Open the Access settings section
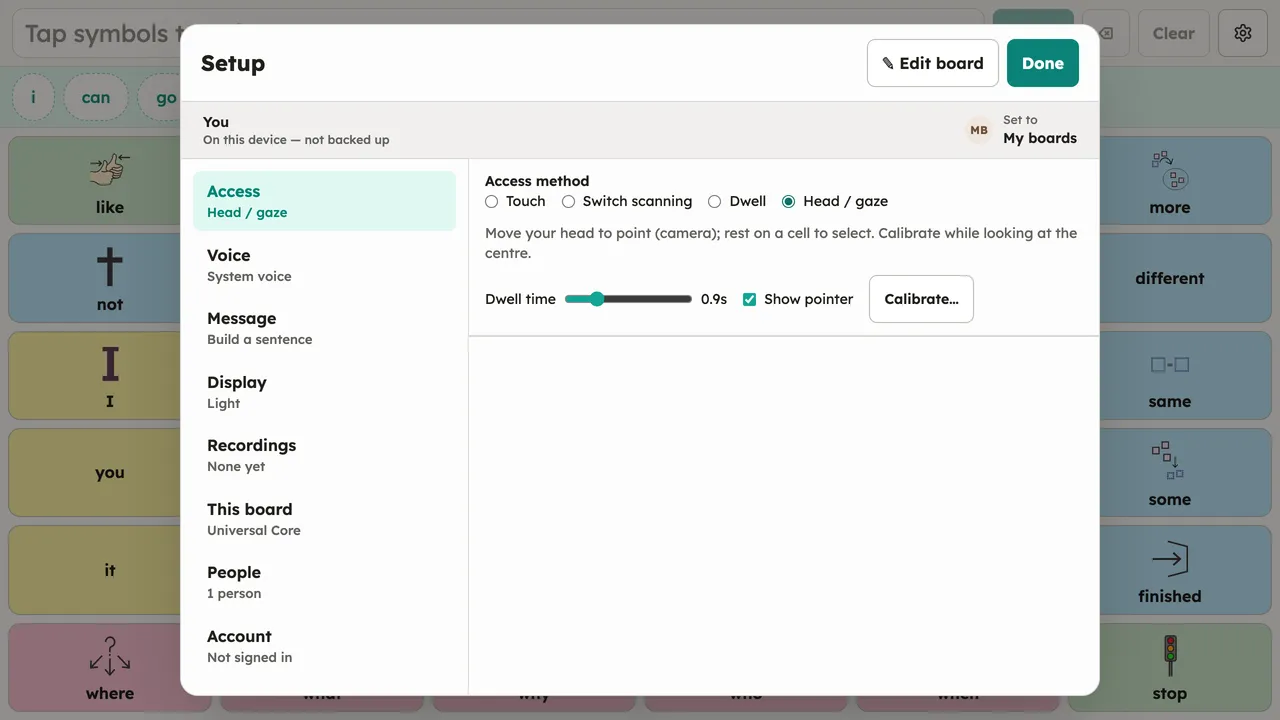 (x=324, y=201)
